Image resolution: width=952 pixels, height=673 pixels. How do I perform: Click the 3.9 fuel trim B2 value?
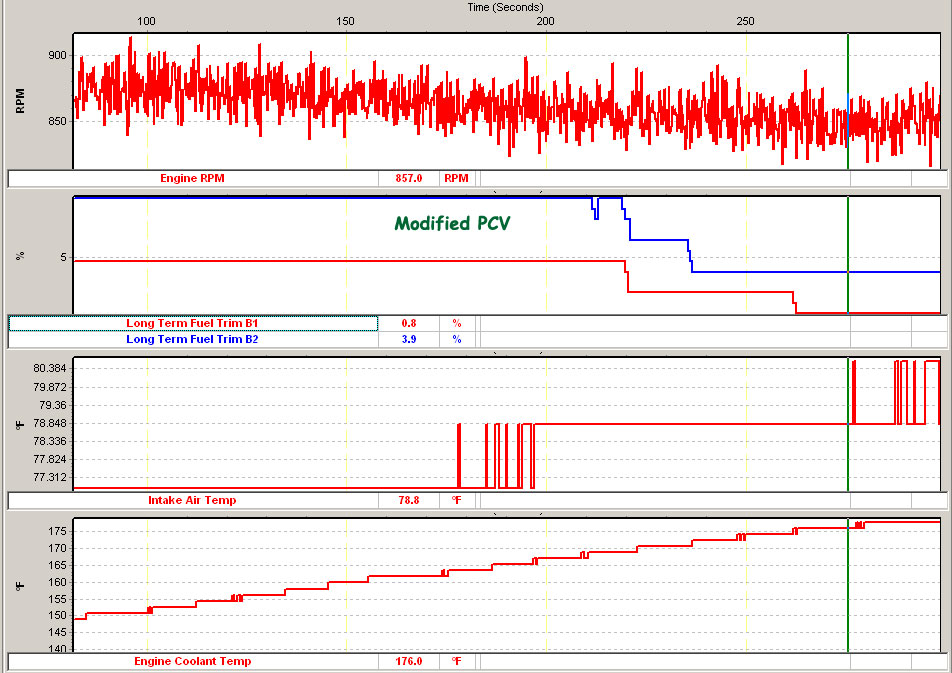(408, 339)
